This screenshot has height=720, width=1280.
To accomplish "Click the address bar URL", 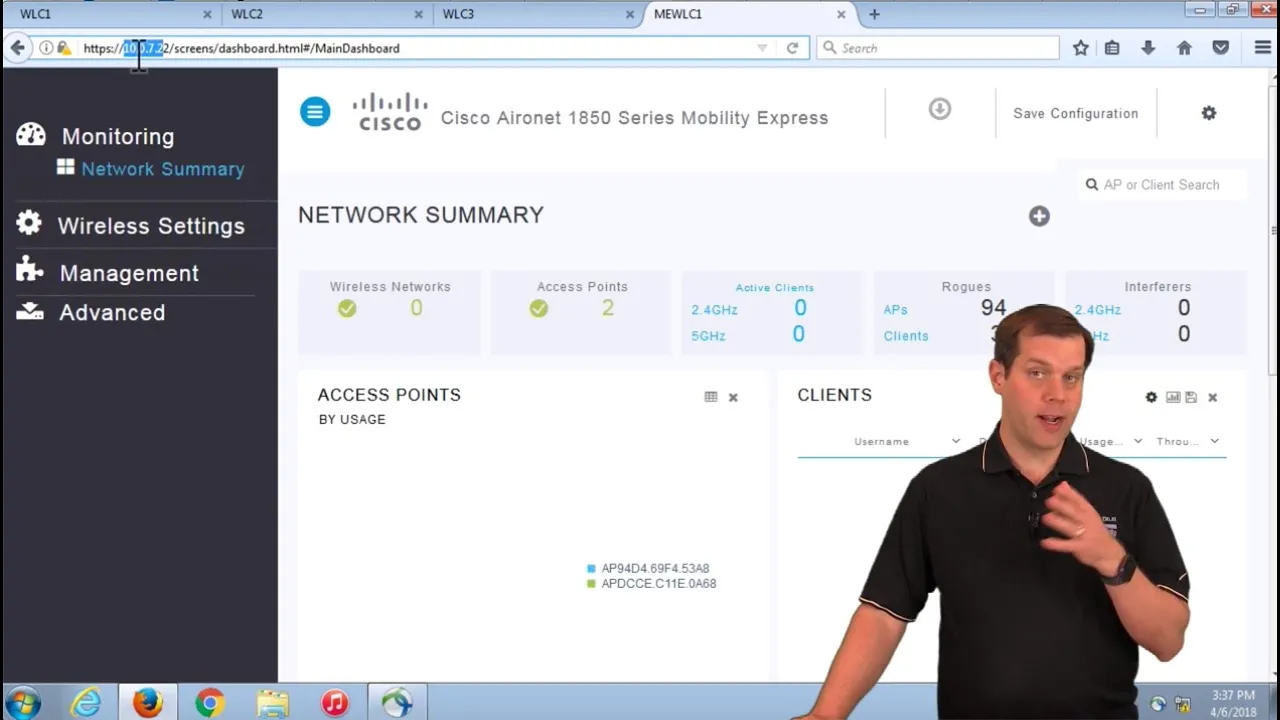I will click(x=241, y=48).
